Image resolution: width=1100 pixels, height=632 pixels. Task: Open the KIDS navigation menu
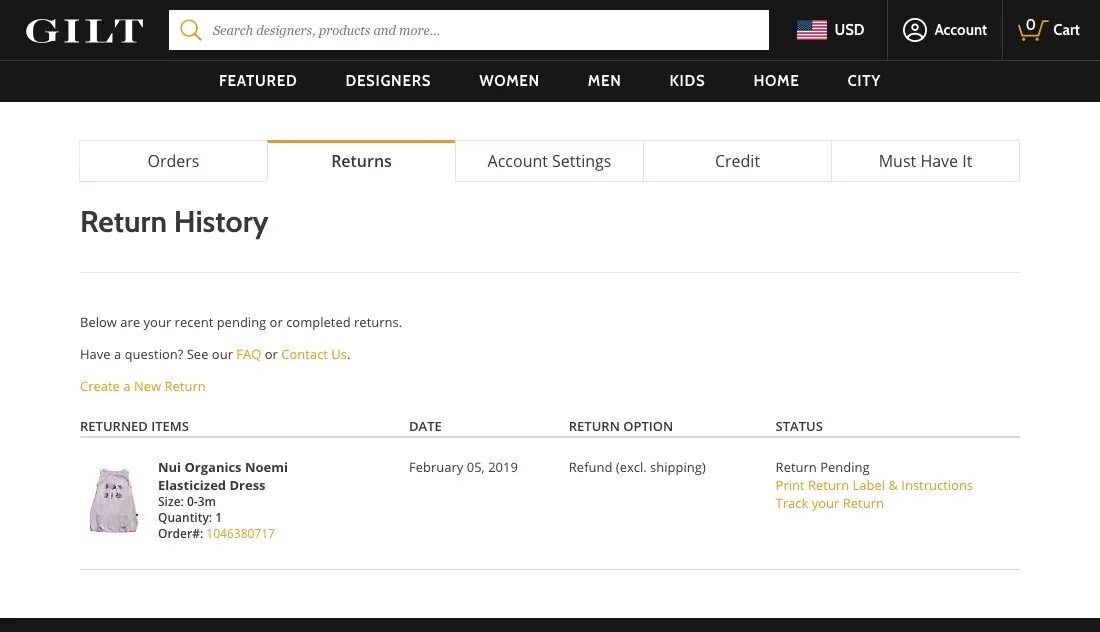(687, 81)
